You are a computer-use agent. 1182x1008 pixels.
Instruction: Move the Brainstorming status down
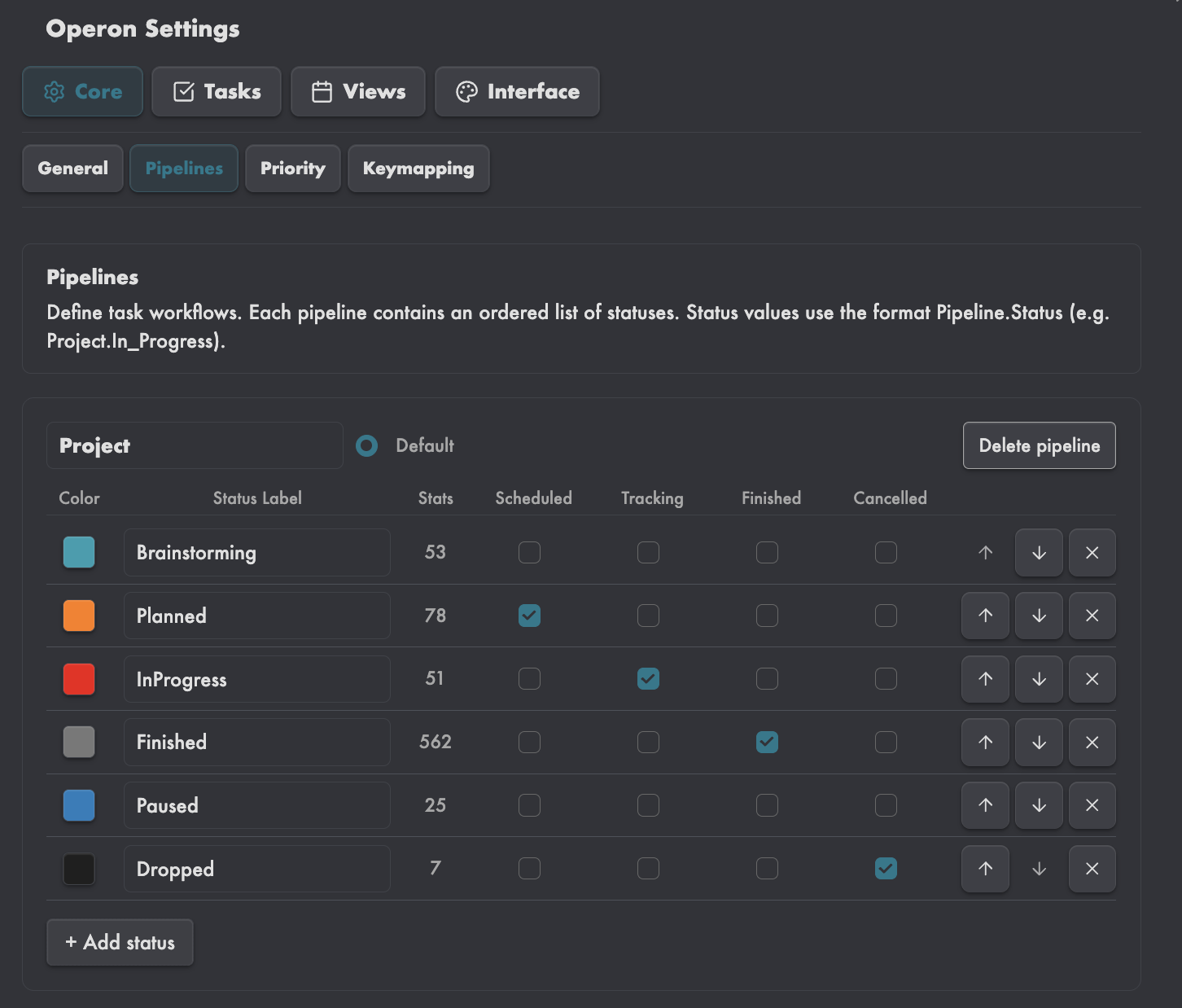[x=1039, y=553]
